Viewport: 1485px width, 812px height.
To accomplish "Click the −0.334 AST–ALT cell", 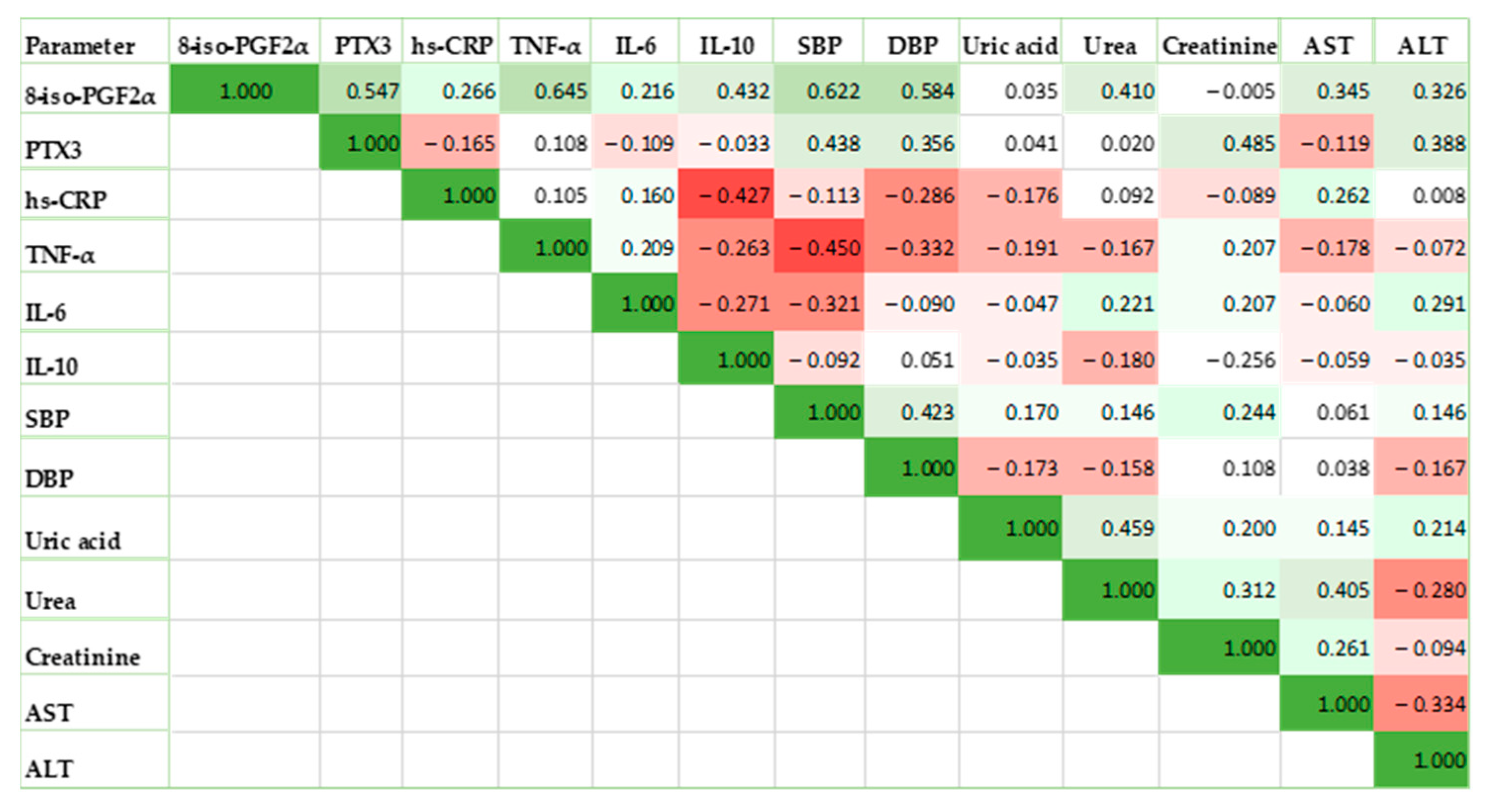I will [1422, 704].
